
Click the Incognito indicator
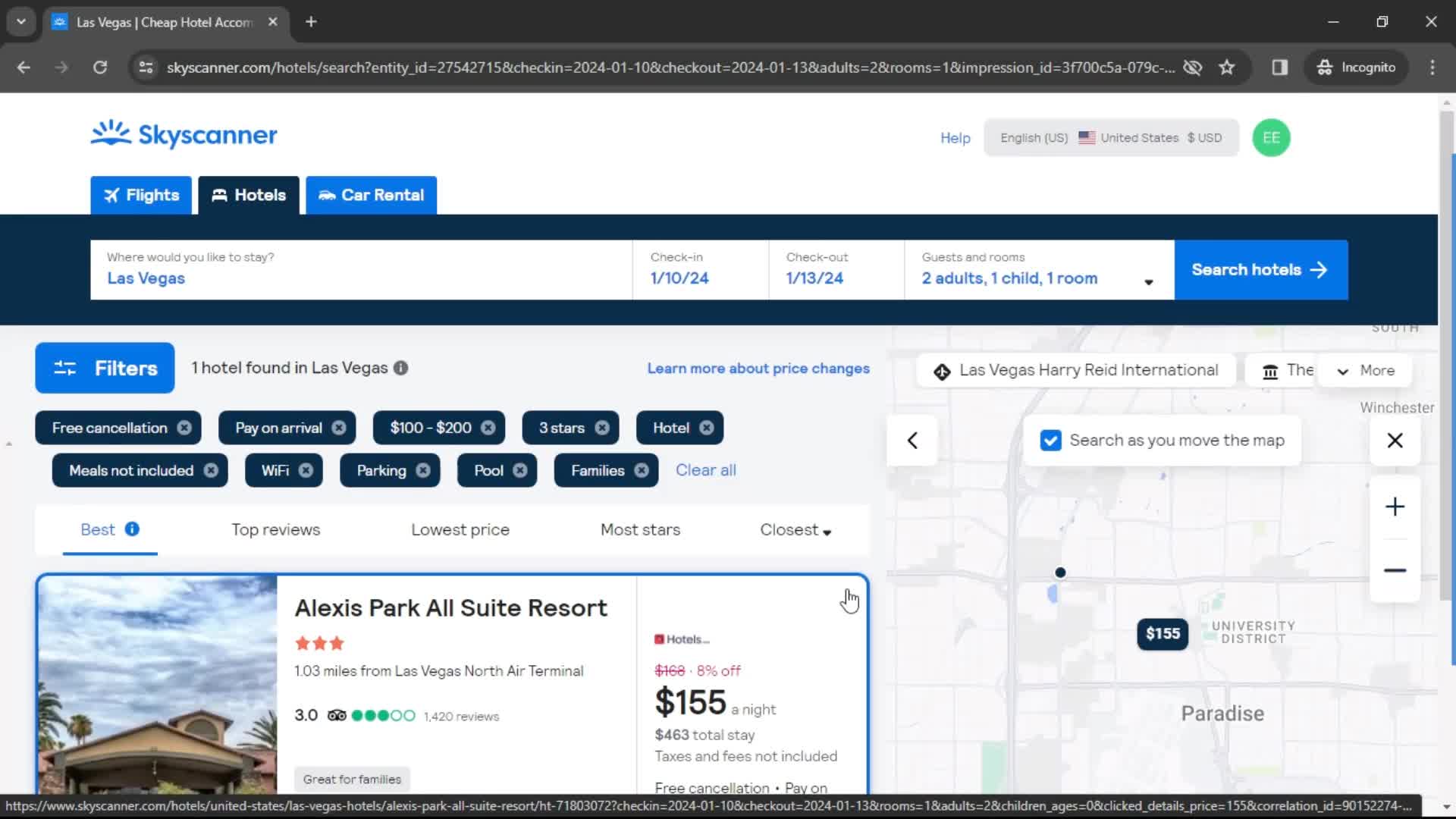point(1357,67)
